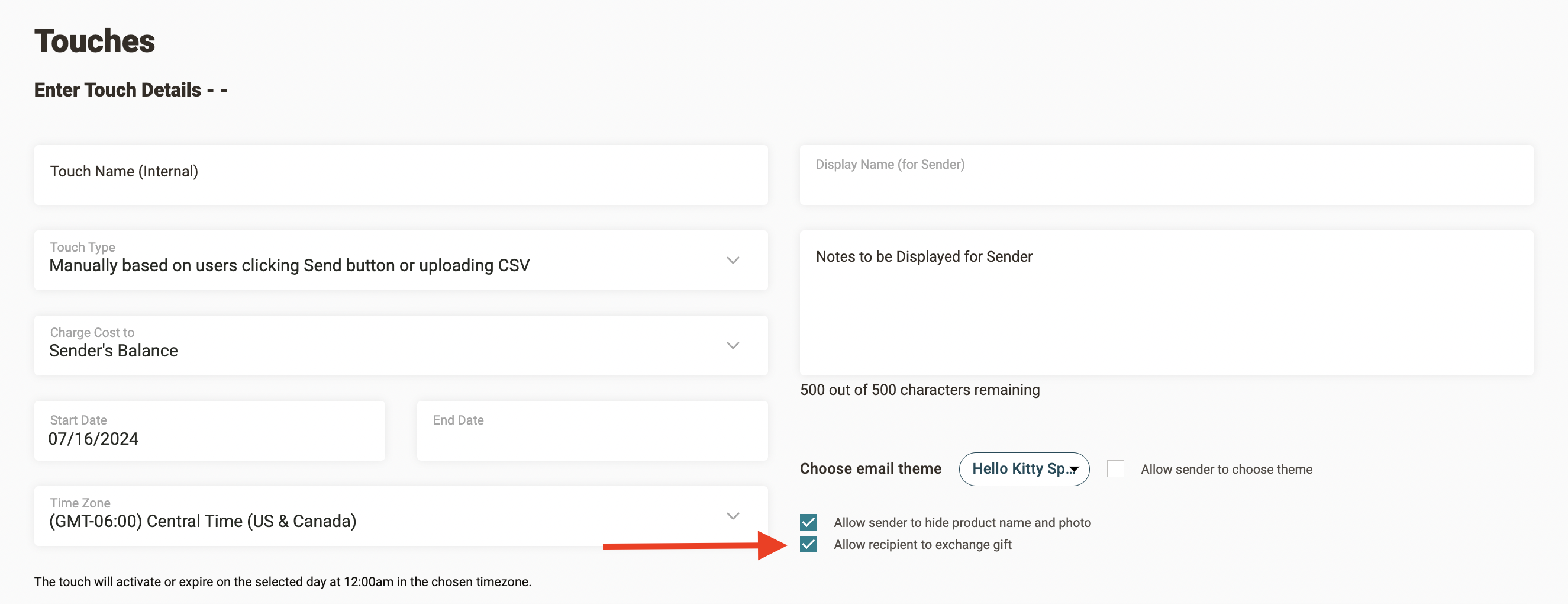Click the Notes to be Displayed for Sender textarea
This screenshot has width=1568, height=604.
pos(1166,303)
